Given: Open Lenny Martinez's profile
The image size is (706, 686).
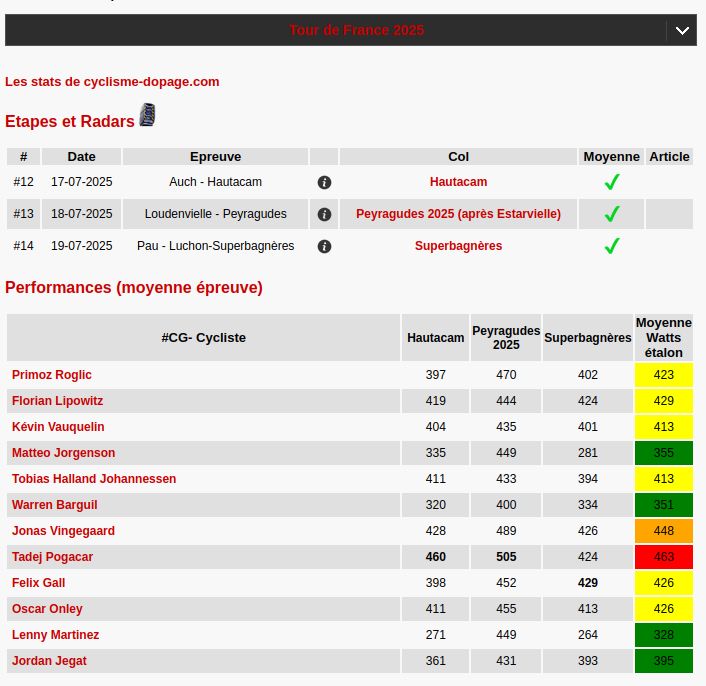Looking at the screenshot, I should [55, 635].
